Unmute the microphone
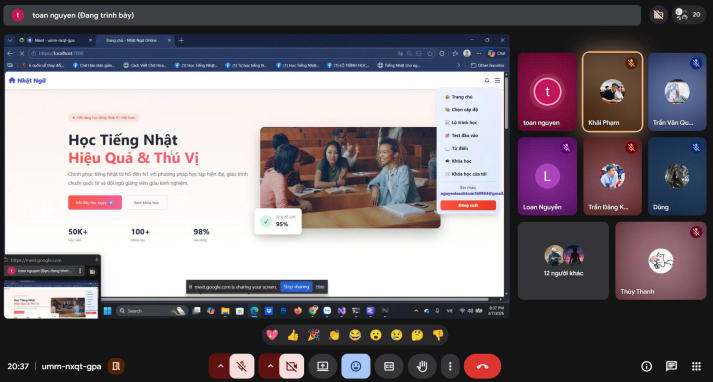Screen dimensions: 713x382 tap(242, 366)
